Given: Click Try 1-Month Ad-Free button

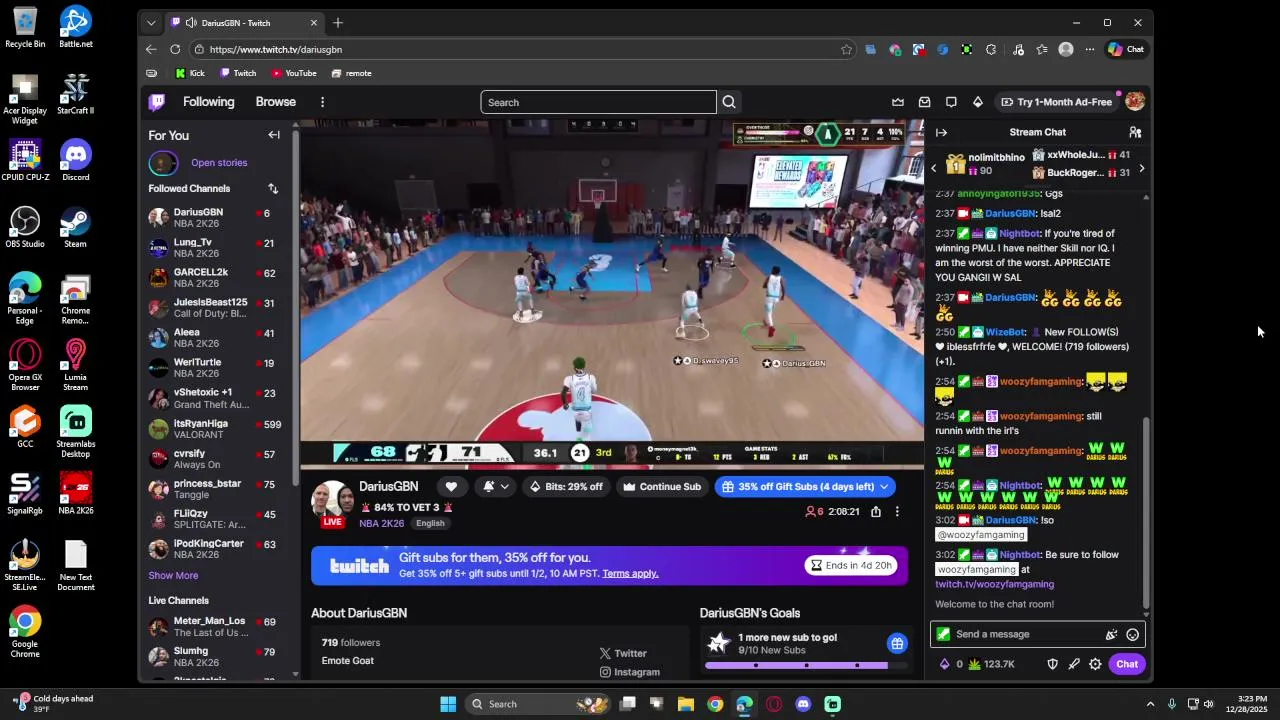Looking at the screenshot, I should (x=1056, y=102).
